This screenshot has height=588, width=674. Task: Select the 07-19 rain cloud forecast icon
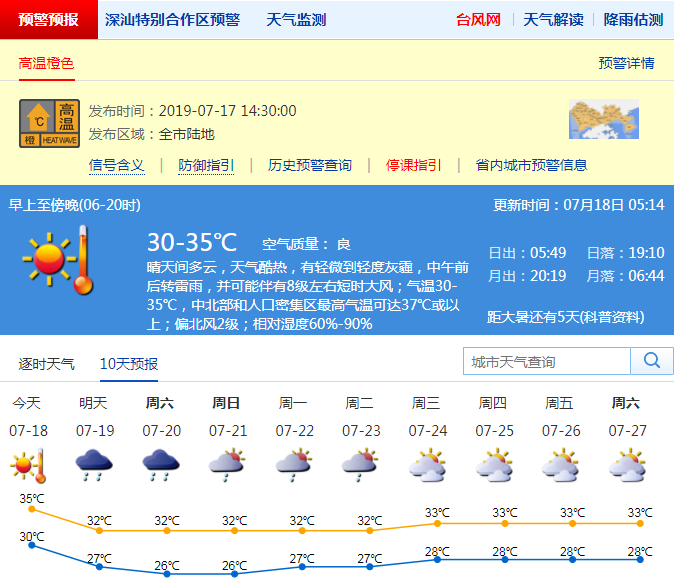click(x=93, y=465)
